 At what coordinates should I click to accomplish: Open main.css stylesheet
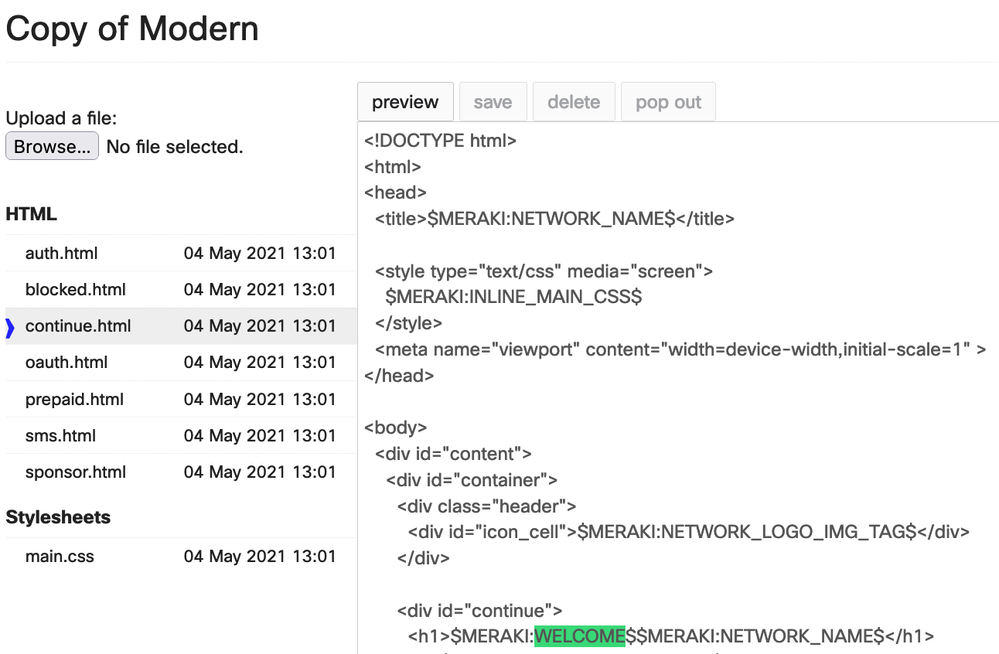(60, 556)
